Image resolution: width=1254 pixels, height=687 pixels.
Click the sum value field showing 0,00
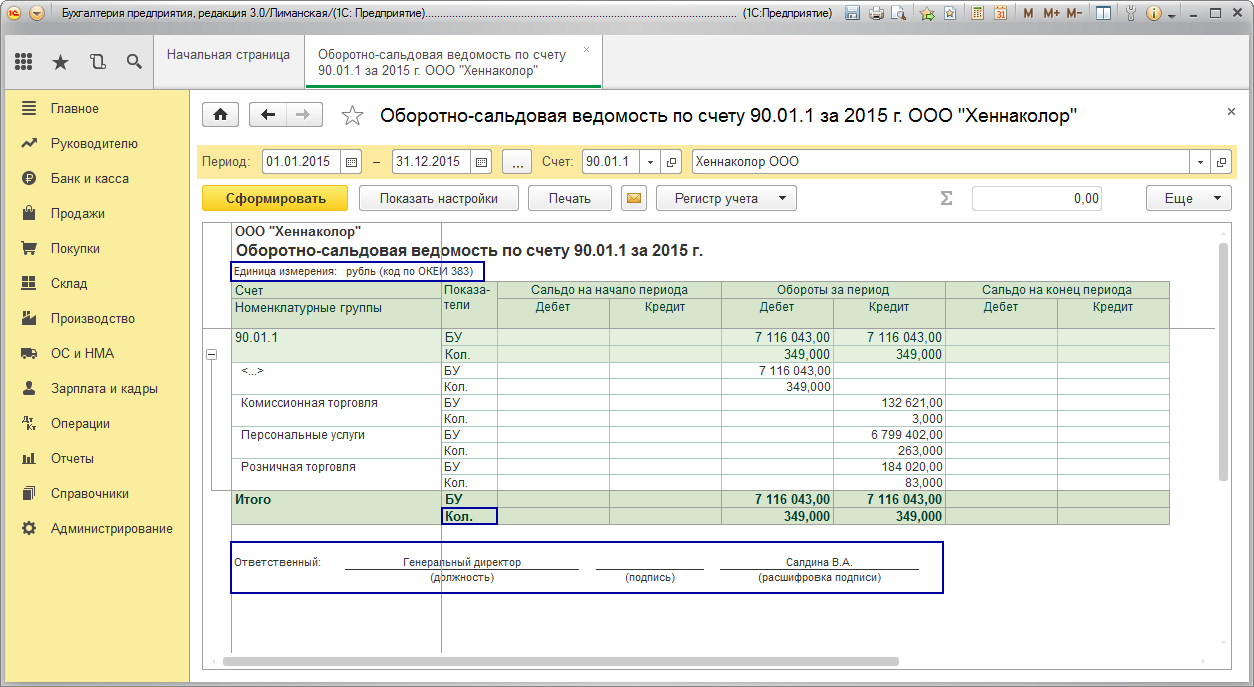1036,198
